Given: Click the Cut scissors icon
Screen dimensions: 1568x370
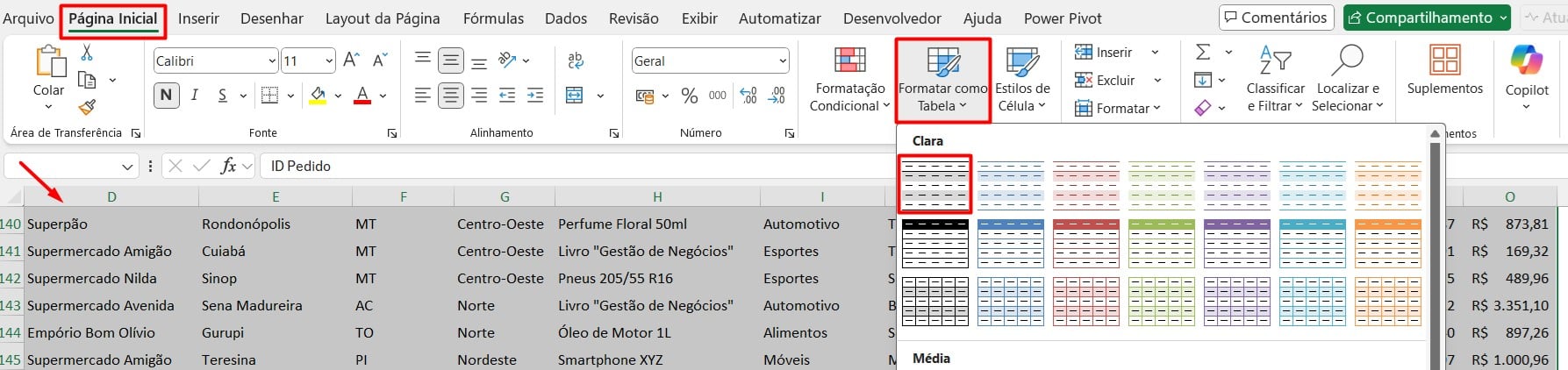Looking at the screenshot, I should click(x=87, y=53).
